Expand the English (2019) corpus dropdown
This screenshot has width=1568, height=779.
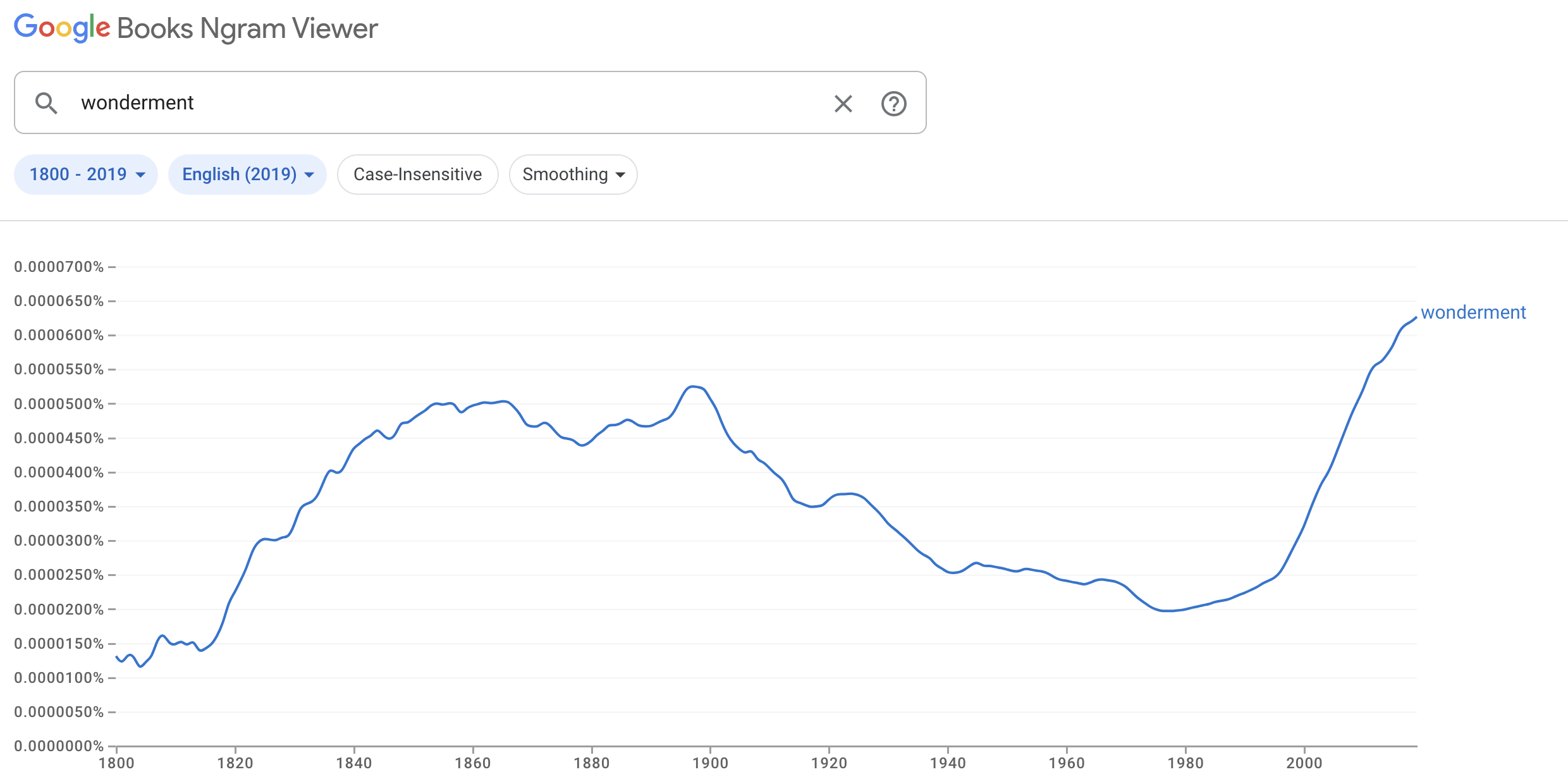(x=247, y=175)
